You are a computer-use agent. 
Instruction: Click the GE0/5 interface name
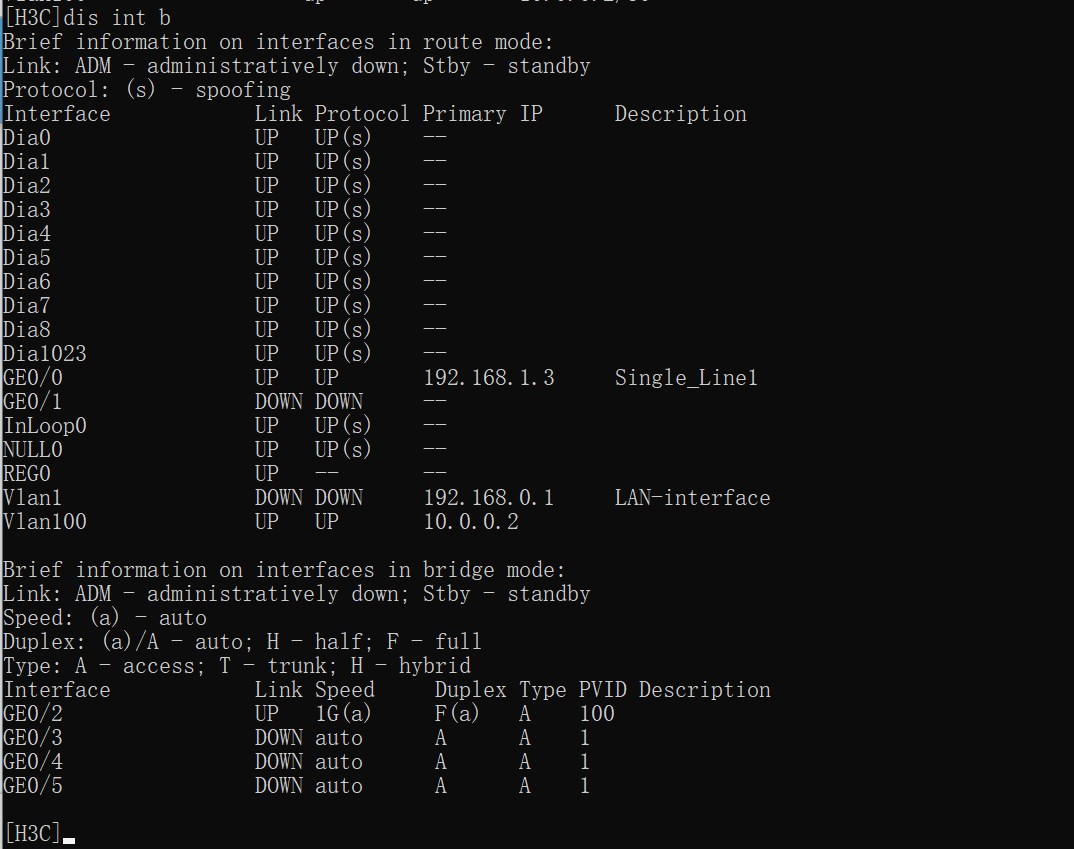tap(33, 786)
